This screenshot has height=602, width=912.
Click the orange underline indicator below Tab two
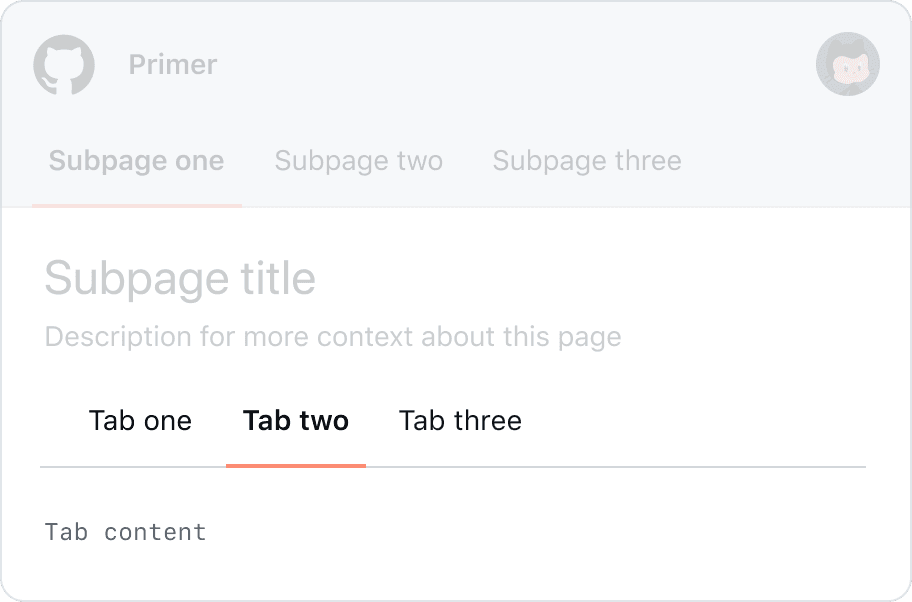tap(296, 464)
